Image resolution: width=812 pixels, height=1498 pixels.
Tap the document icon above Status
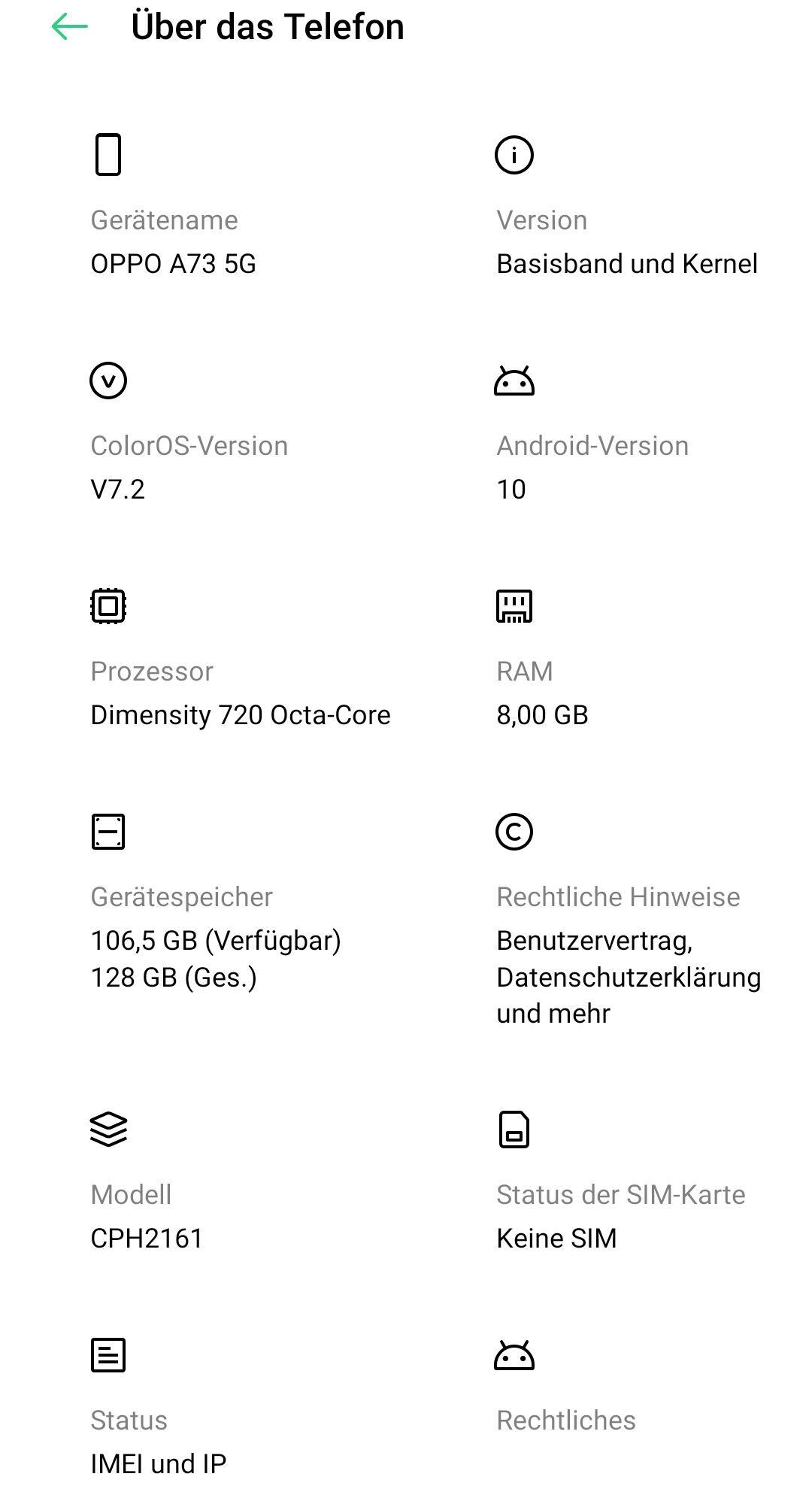point(108,1355)
